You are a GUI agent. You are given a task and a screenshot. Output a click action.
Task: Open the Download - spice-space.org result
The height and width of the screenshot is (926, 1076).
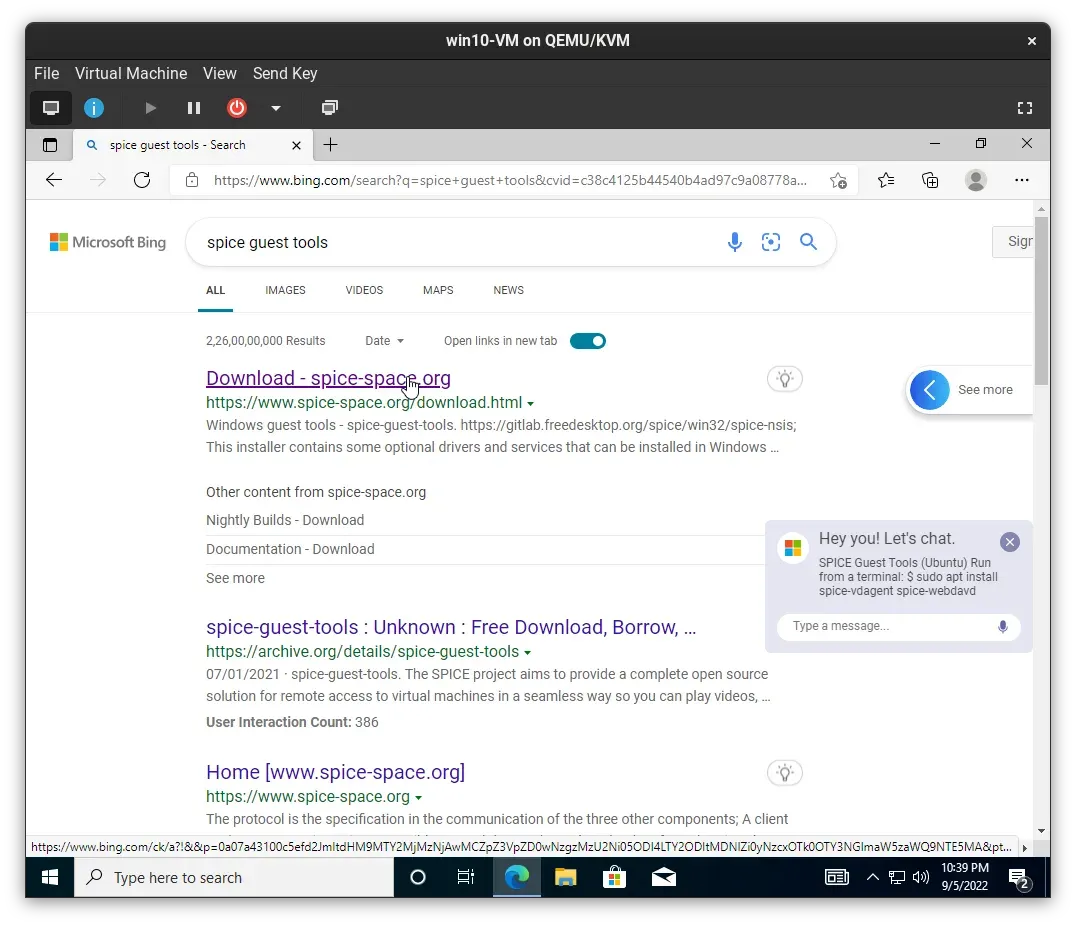(328, 378)
